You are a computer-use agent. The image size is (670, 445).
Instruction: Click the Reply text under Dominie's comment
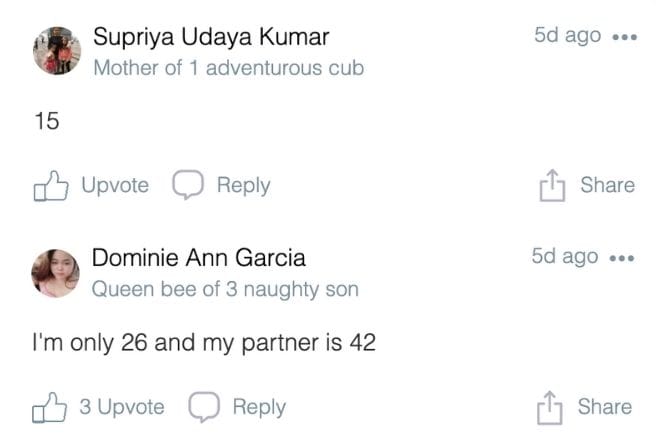pyautogui.click(x=259, y=407)
